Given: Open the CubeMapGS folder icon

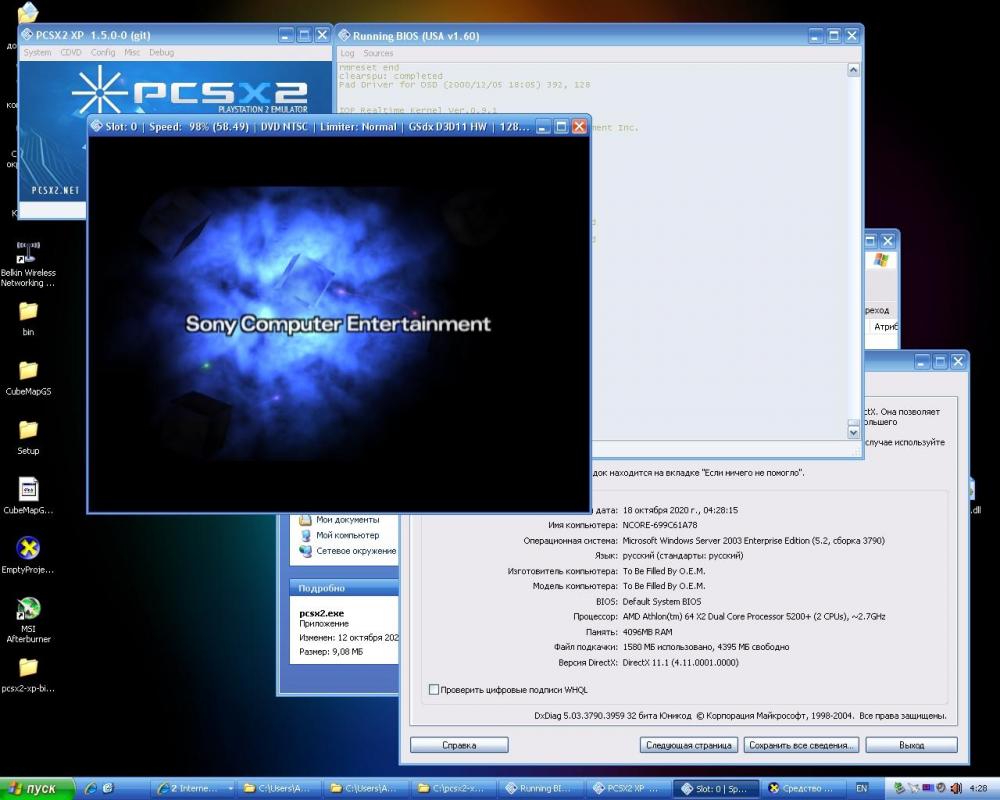Looking at the screenshot, I should pos(28,371).
